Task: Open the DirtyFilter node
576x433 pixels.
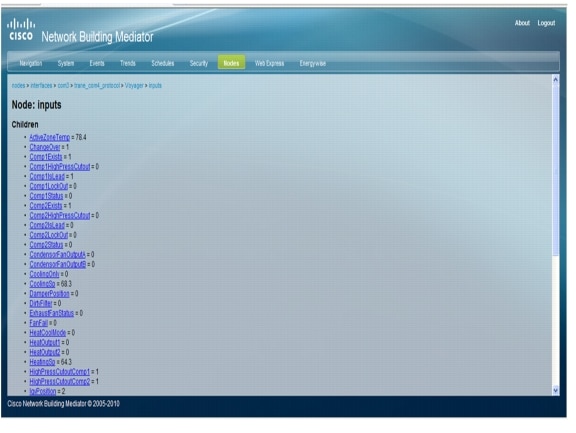Action: tap(41, 303)
